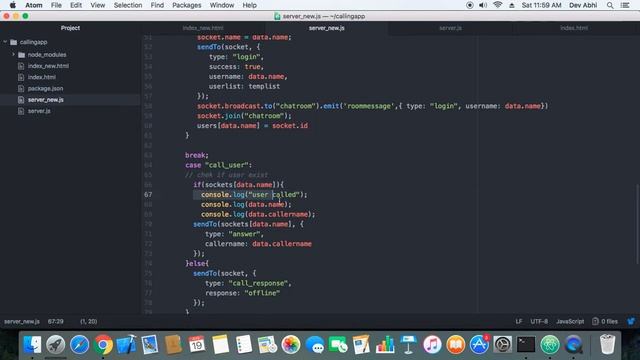Open Google Chrome in the dock
Image resolution: width=640 pixels, height=360 pixels.
tap(103, 345)
